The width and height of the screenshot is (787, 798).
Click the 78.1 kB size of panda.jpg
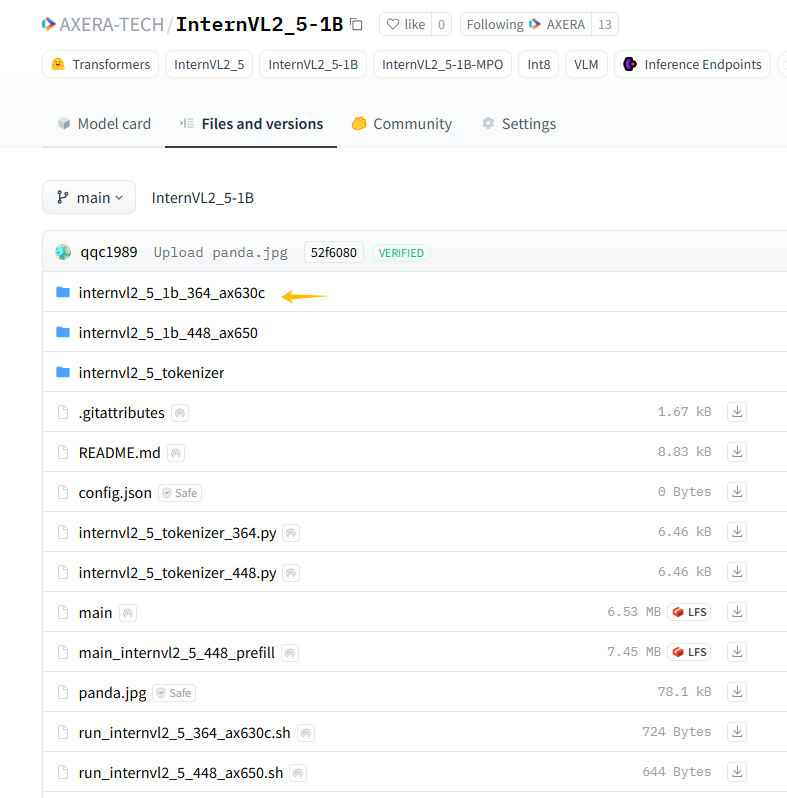point(684,692)
